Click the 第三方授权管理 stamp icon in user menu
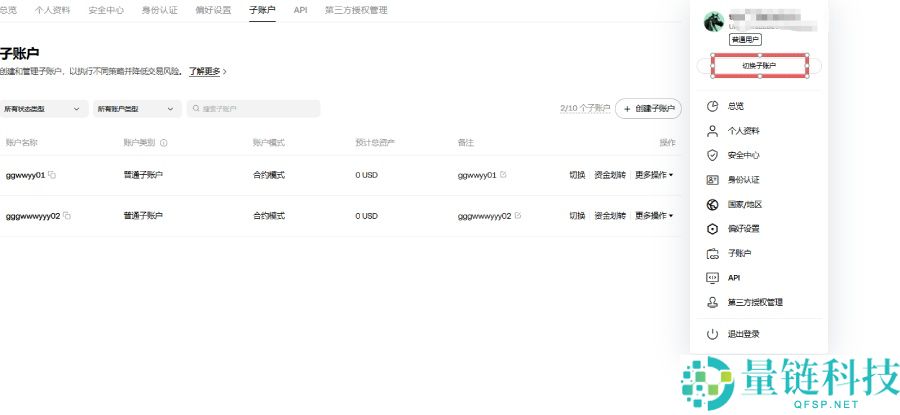Image resolution: width=900 pixels, height=415 pixels. [712, 302]
